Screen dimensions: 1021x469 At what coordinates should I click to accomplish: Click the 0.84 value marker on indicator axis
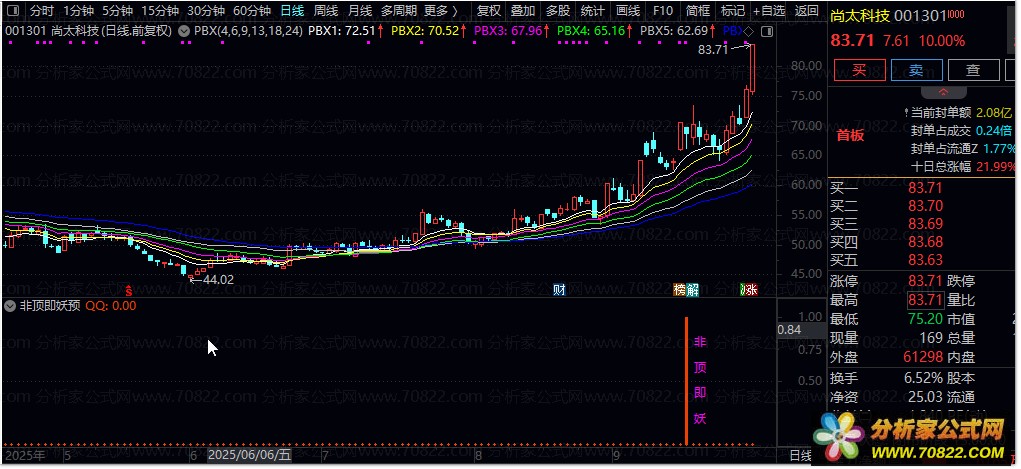click(x=789, y=330)
